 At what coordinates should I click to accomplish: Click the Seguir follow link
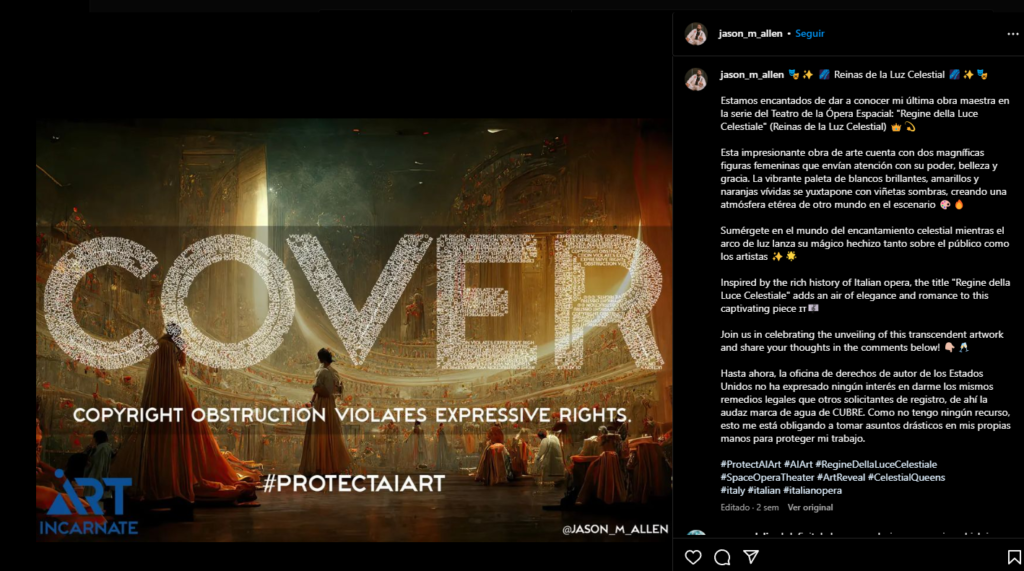click(x=810, y=33)
